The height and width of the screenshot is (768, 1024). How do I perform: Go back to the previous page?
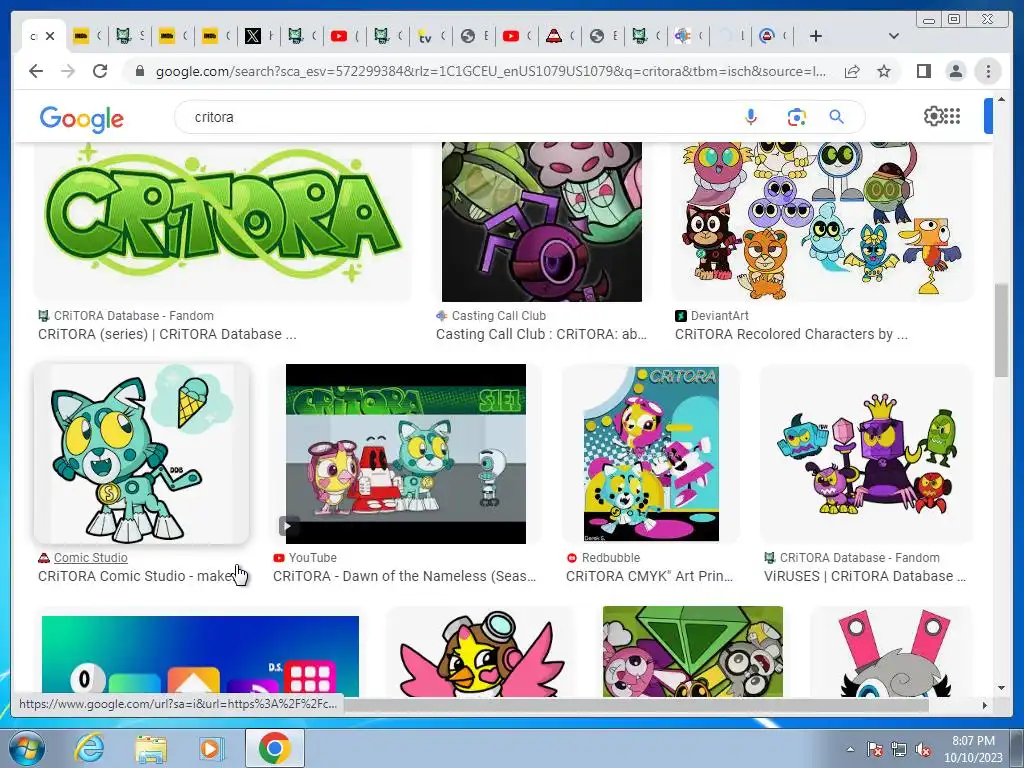36,71
